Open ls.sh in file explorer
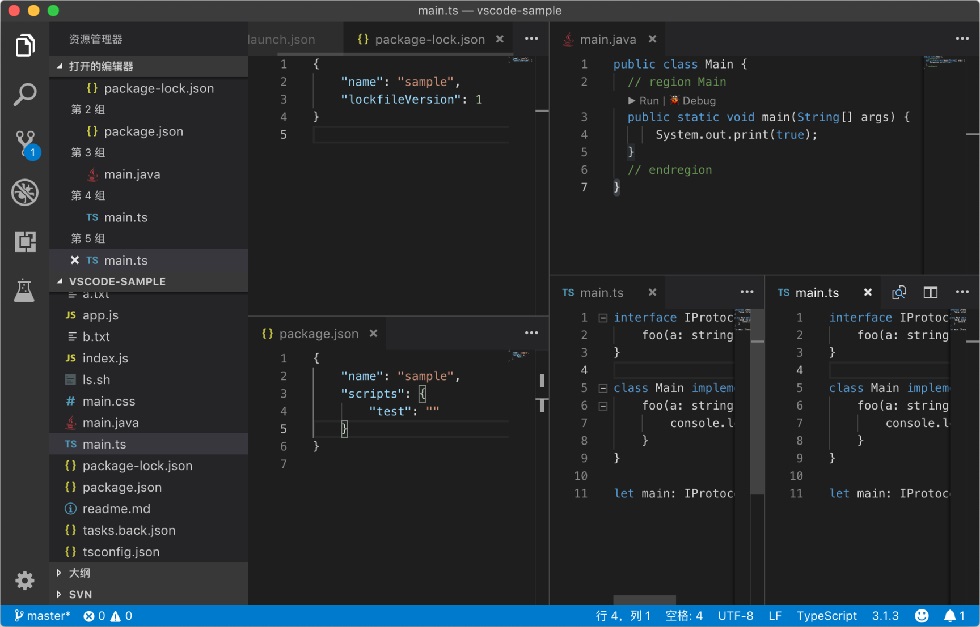This screenshot has height=627, width=980. click(x=149, y=379)
